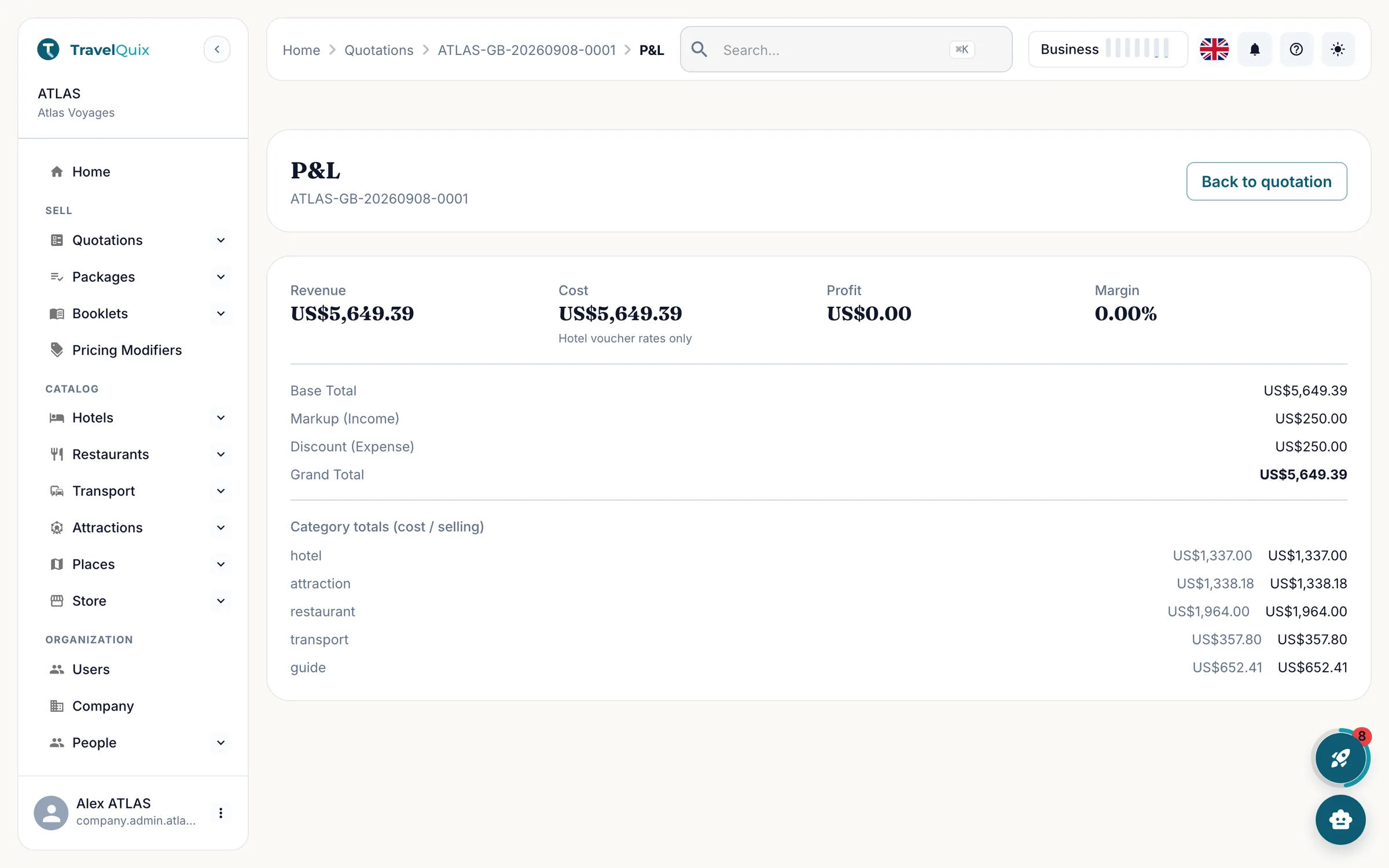Click the Users group icon
1389x868 pixels.
coord(57,670)
